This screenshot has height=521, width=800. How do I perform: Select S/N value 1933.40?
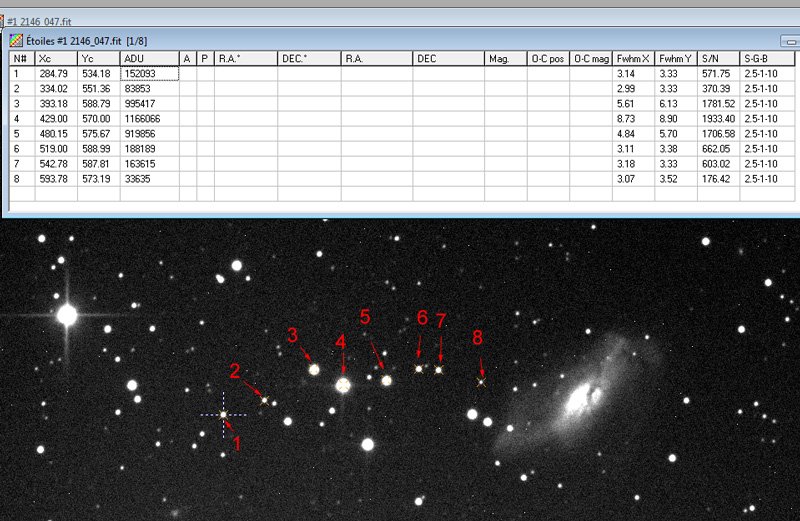(718, 119)
